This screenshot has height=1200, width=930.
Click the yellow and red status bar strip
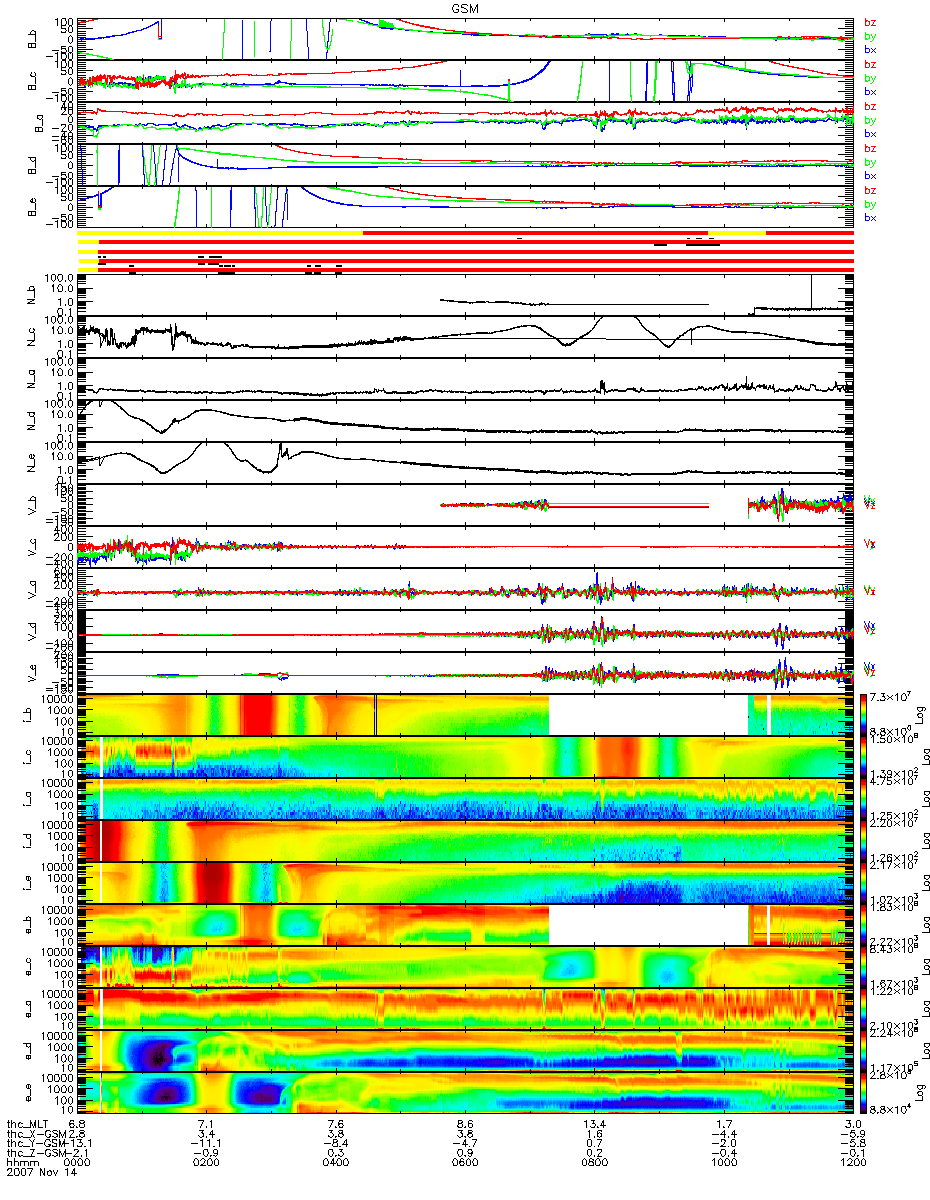coord(466,251)
